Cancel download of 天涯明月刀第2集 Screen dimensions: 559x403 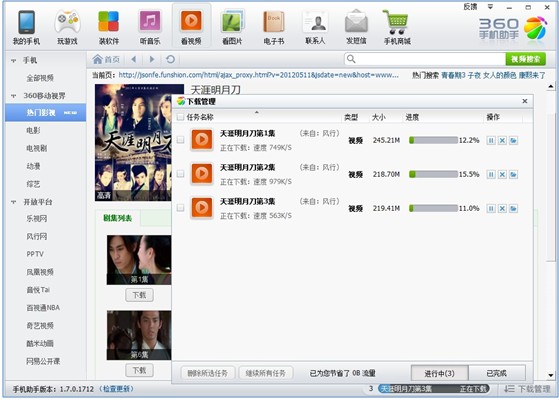(502, 174)
